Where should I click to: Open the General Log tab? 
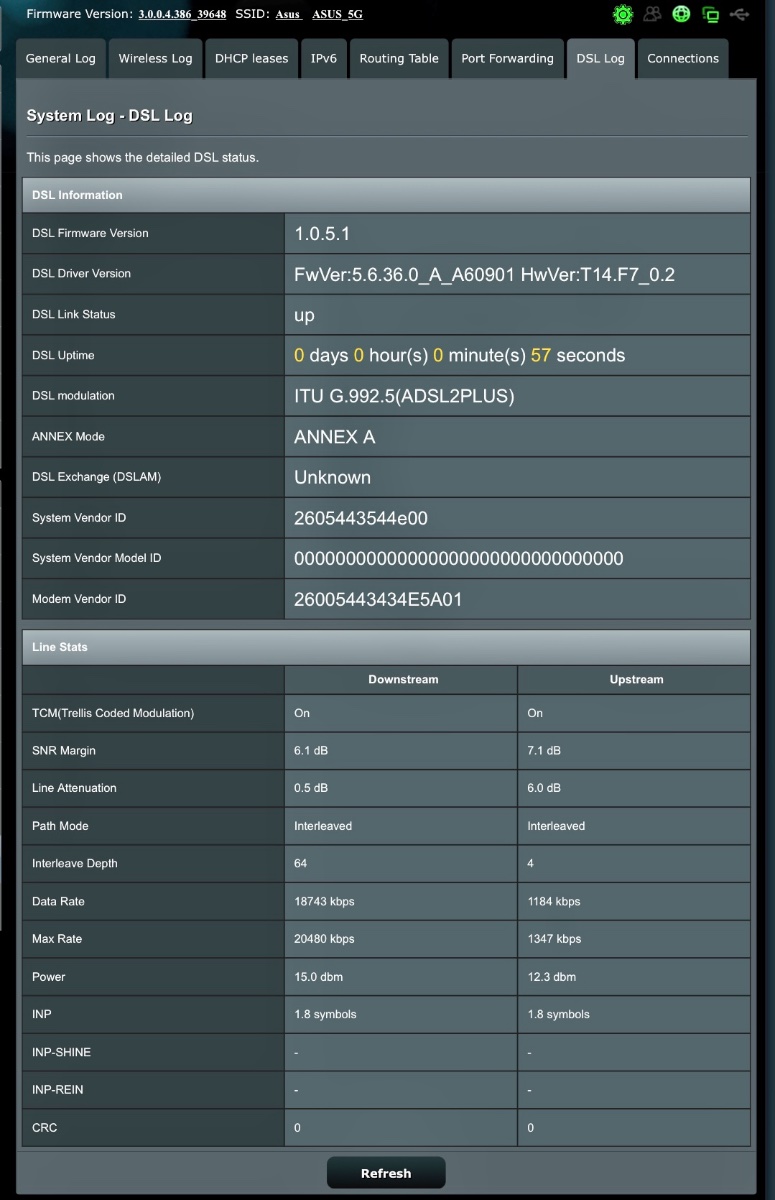[61, 59]
